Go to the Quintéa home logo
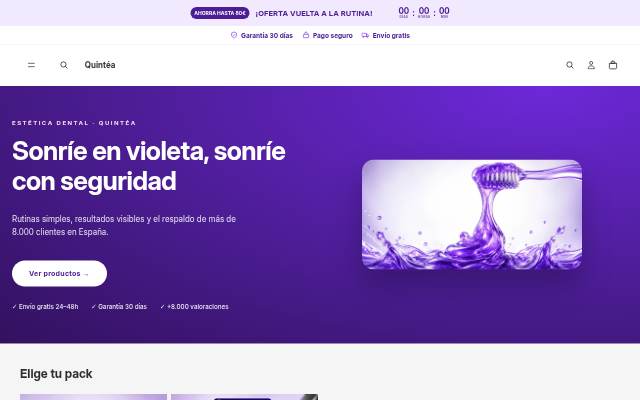The height and width of the screenshot is (400, 640). [x=100, y=65]
